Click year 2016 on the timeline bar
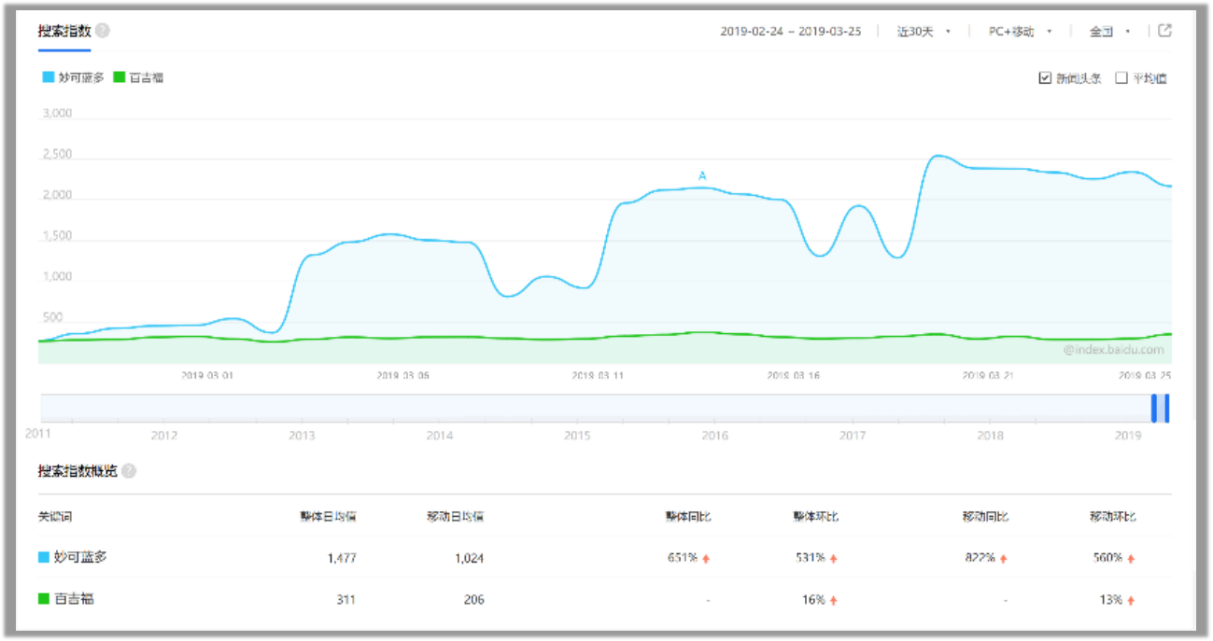Screen dimensions: 1213x641 714,435
